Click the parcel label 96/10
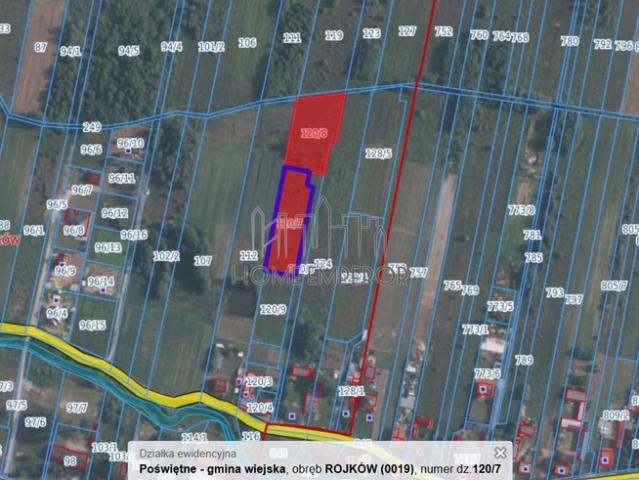Viewport: 639px width, 480px height. pyautogui.click(x=130, y=143)
